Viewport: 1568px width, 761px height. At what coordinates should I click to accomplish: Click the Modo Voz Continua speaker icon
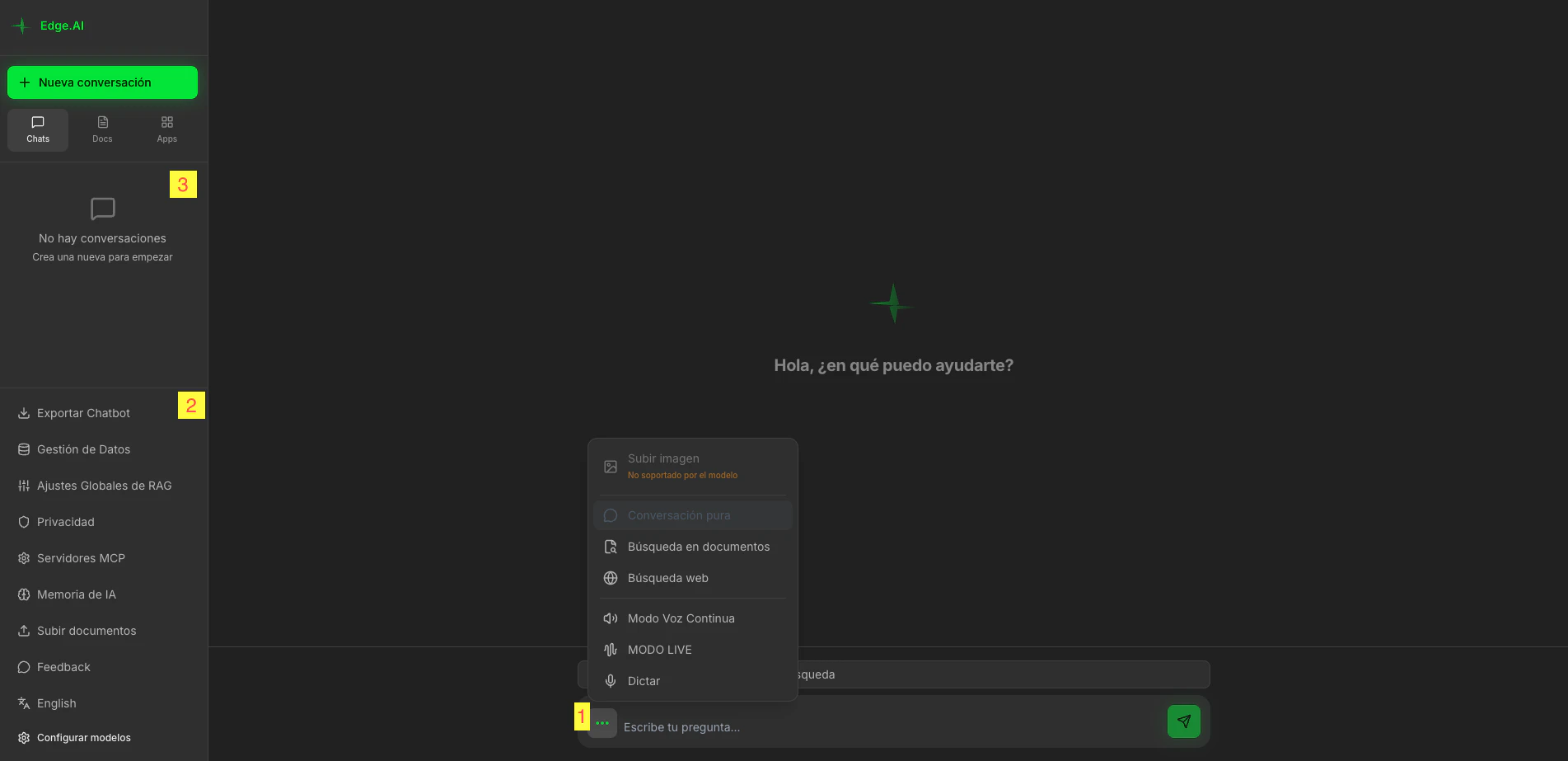[611, 618]
